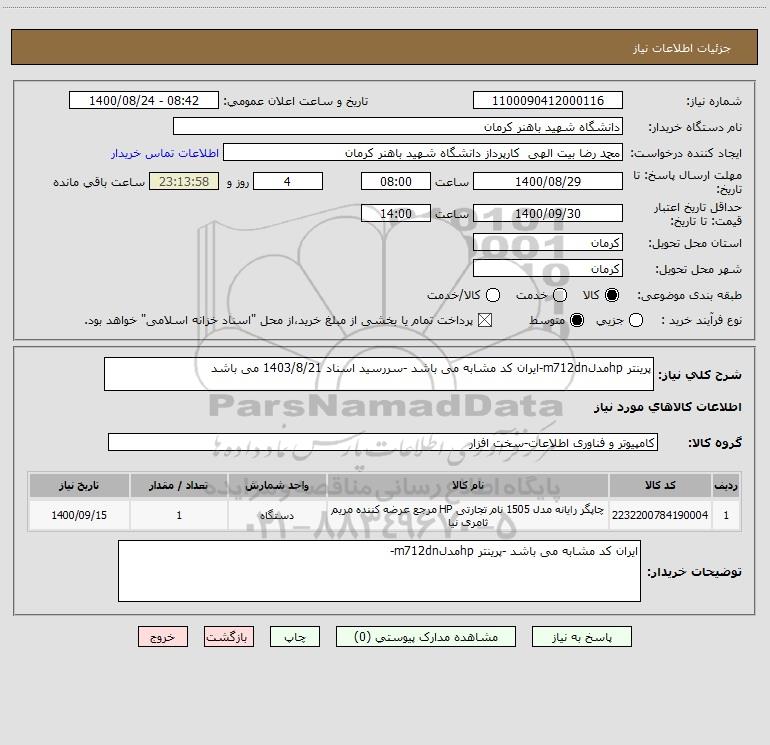The width and height of the screenshot is (770, 745).
Task: Select the کالا/خدمت radio button
Action: [x=493, y=295]
